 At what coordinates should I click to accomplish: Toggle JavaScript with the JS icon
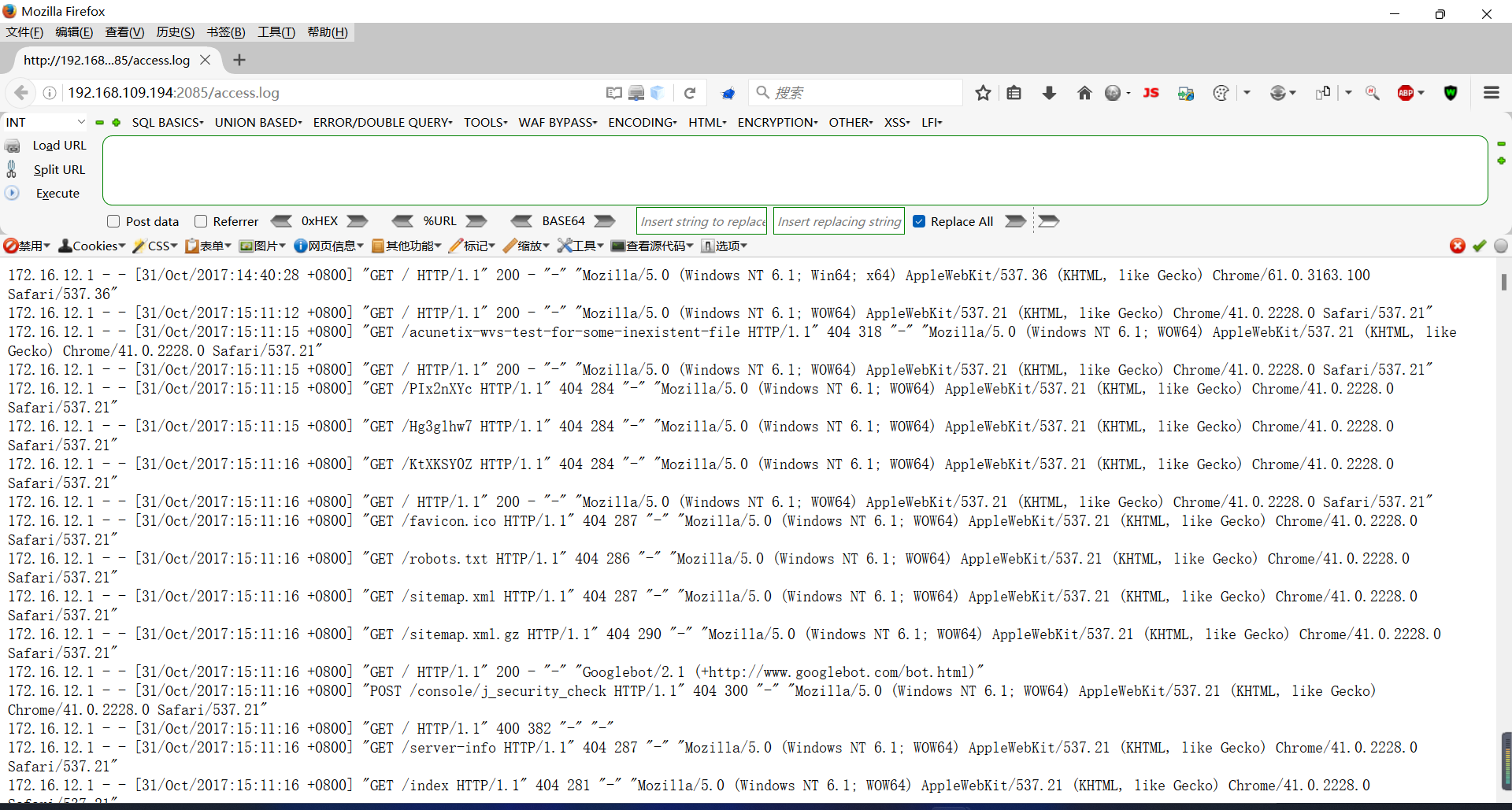coord(1151,93)
